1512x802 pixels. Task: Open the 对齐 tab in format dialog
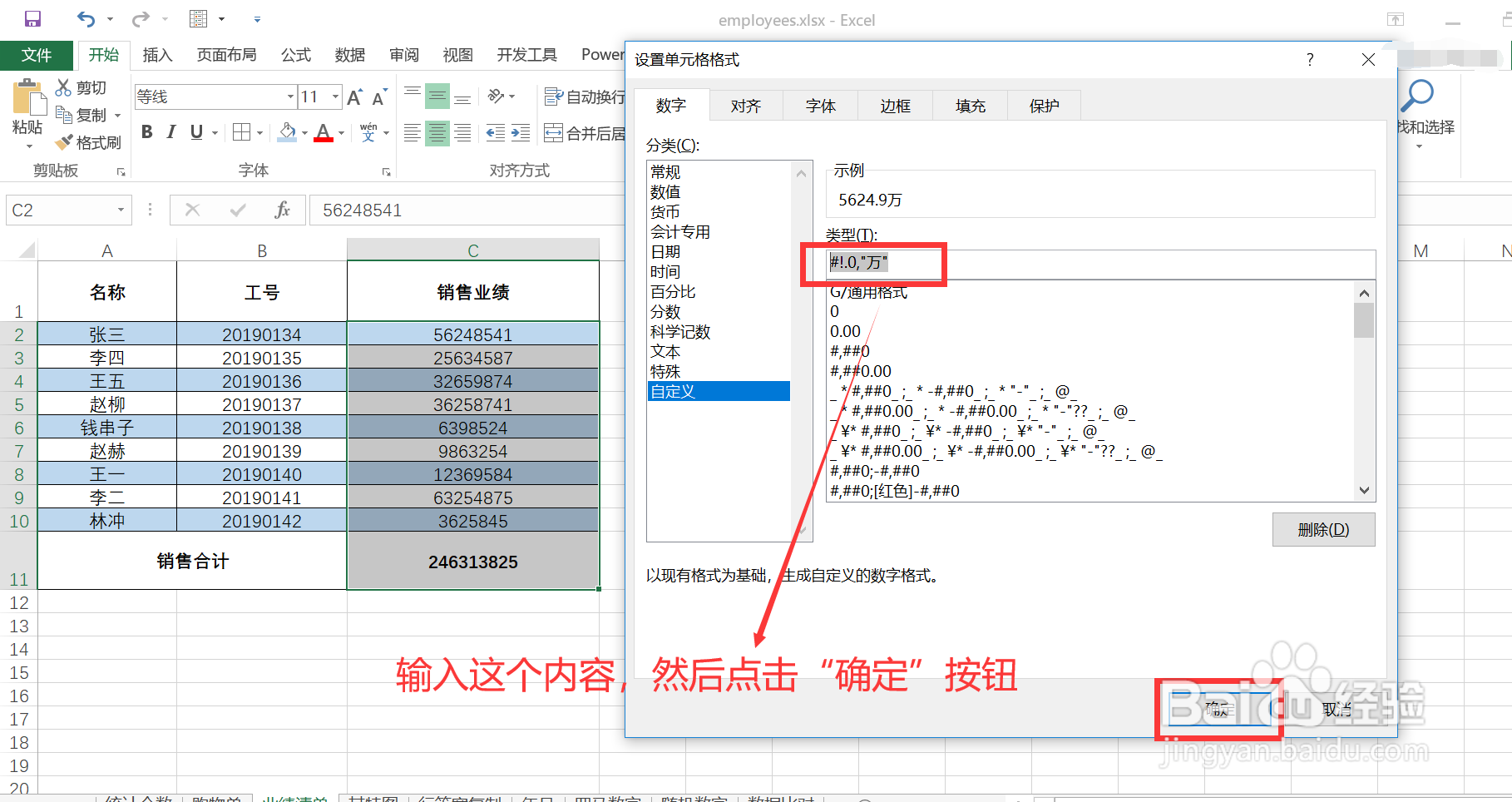coord(746,106)
